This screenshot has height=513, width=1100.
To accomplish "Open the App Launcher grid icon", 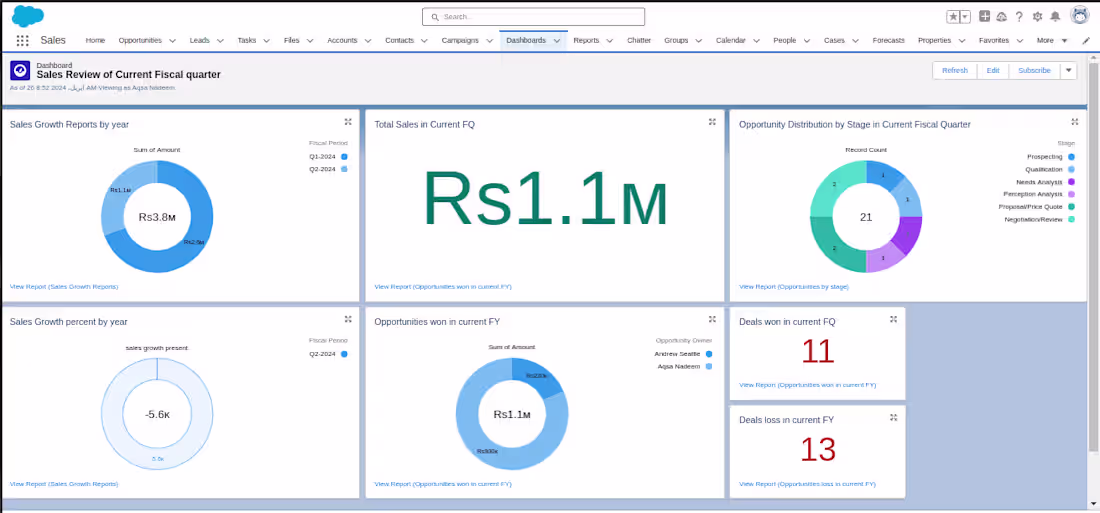I will click(22, 41).
